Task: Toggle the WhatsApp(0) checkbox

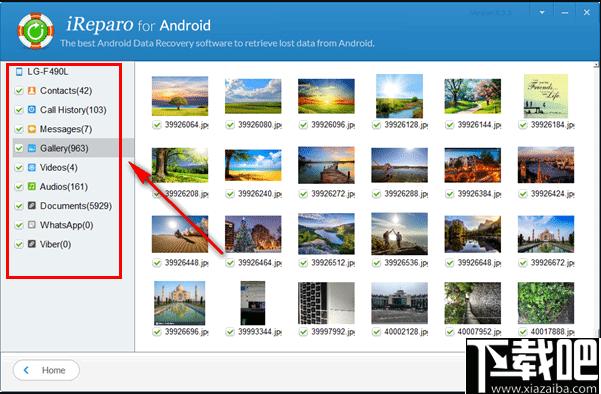Action: click(x=19, y=225)
